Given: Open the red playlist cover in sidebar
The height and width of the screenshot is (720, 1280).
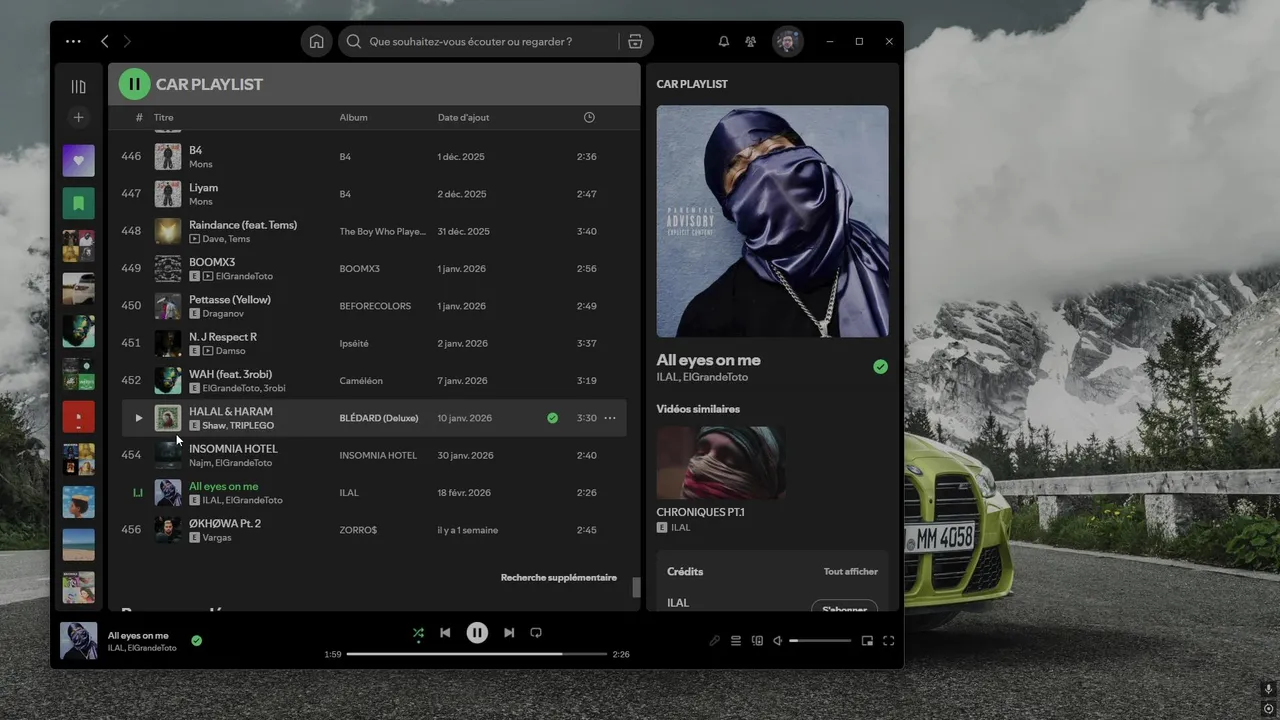Looking at the screenshot, I should point(79,417).
